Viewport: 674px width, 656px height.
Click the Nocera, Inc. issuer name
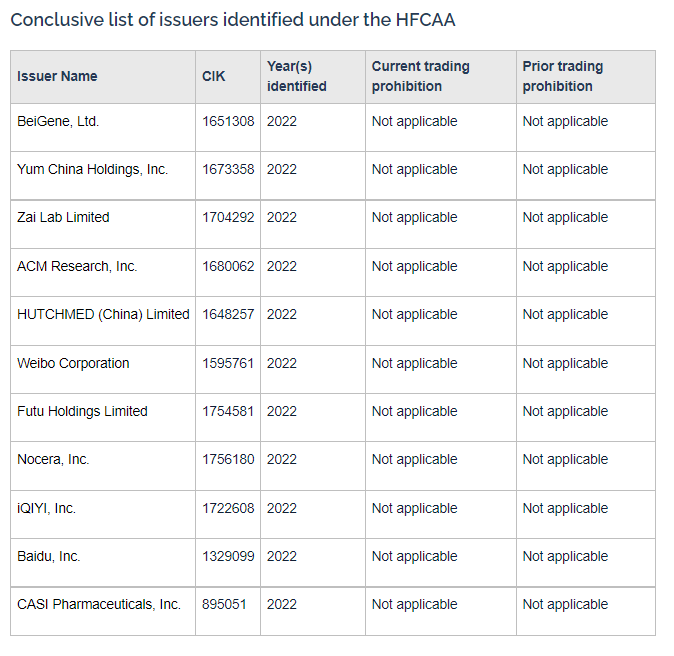(x=53, y=459)
